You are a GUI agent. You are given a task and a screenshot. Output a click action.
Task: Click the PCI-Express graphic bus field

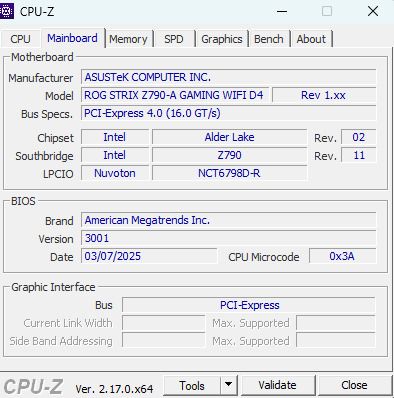tap(249, 305)
